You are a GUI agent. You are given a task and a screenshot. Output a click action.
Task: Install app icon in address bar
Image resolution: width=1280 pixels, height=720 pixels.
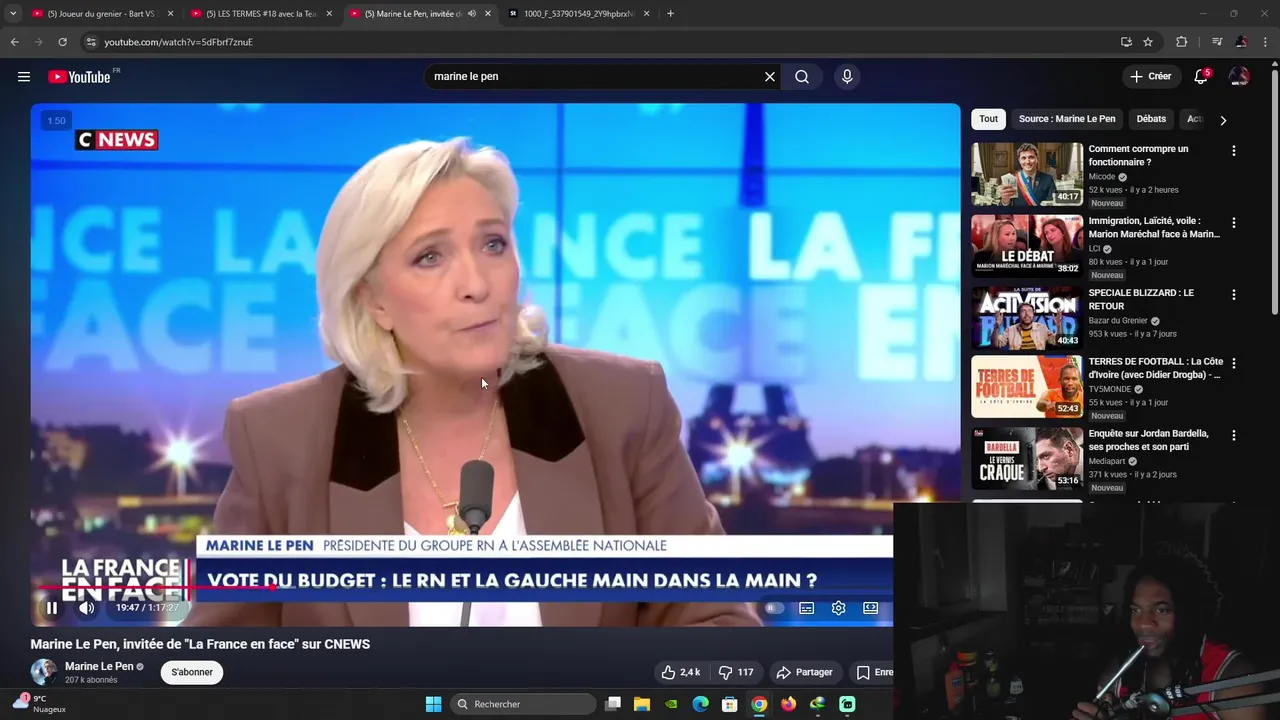coord(1126,42)
